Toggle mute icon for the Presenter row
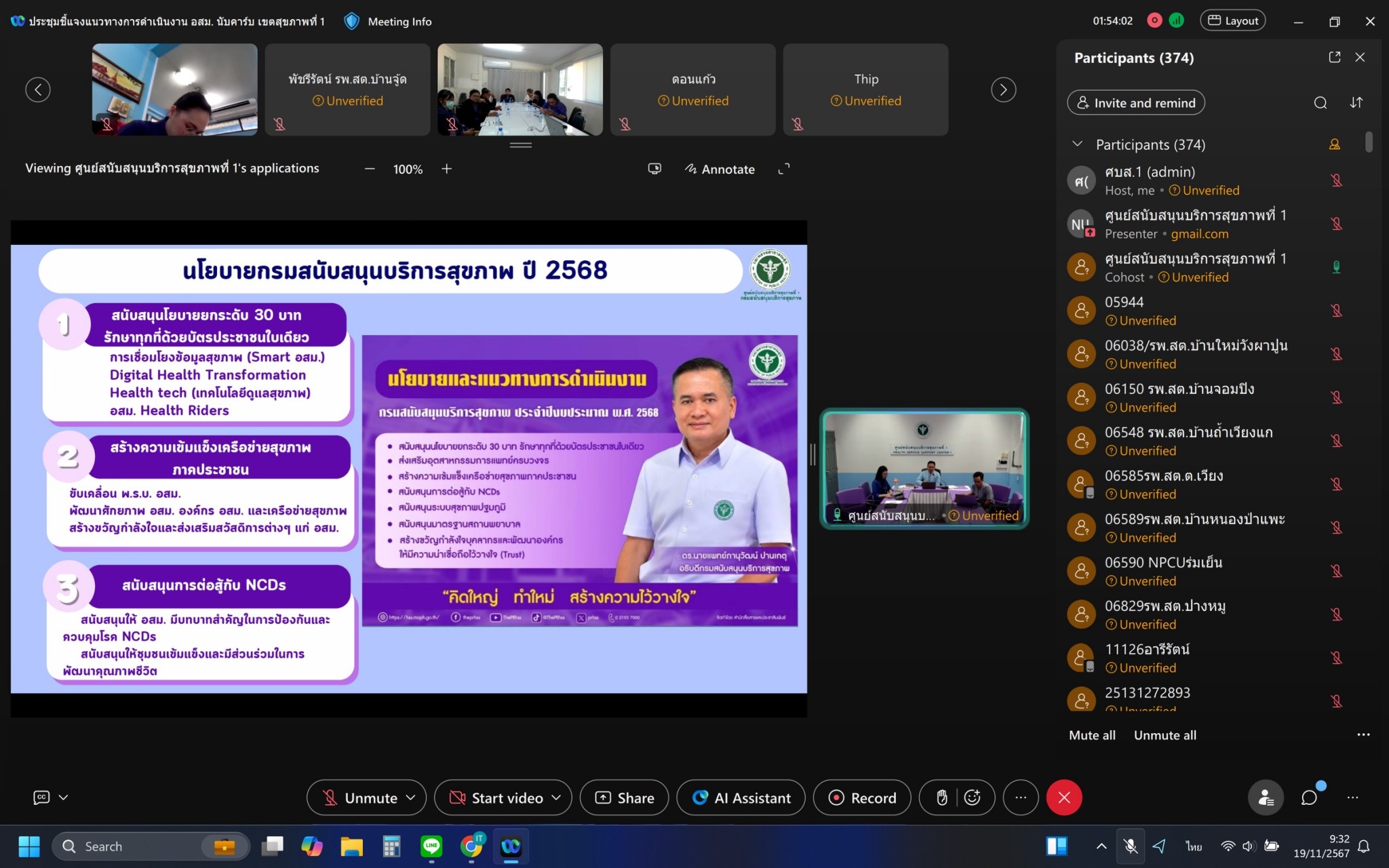The height and width of the screenshot is (868, 1389). 1336,224
